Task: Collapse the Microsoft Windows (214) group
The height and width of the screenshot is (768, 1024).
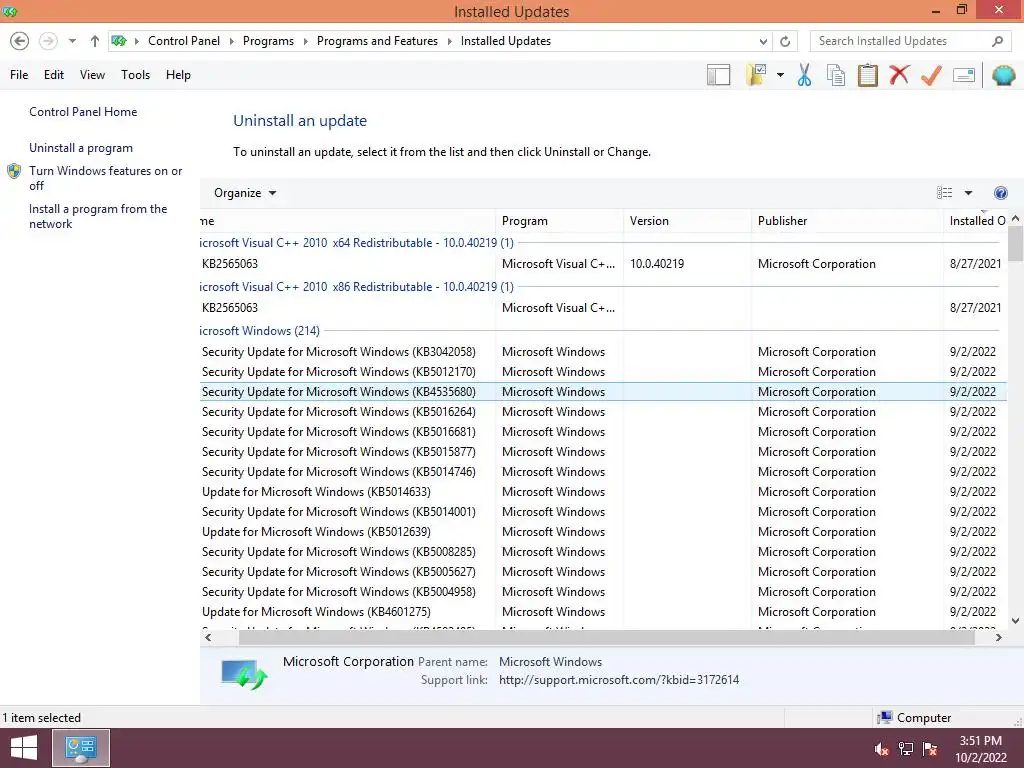Action: pyautogui.click(x=260, y=330)
